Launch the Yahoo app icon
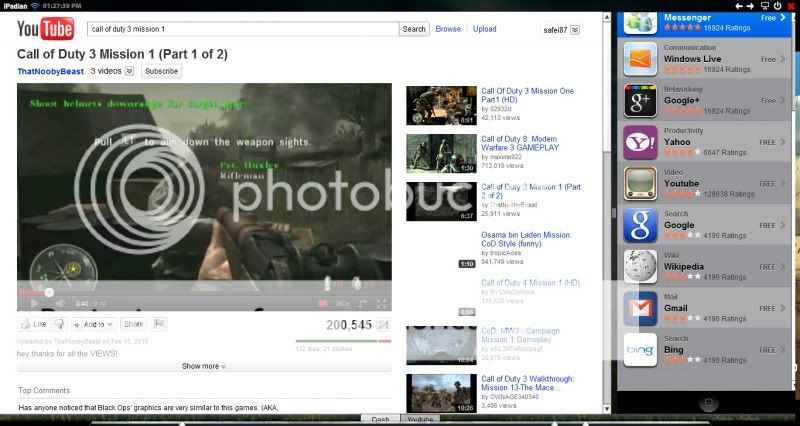 [640, 141]
